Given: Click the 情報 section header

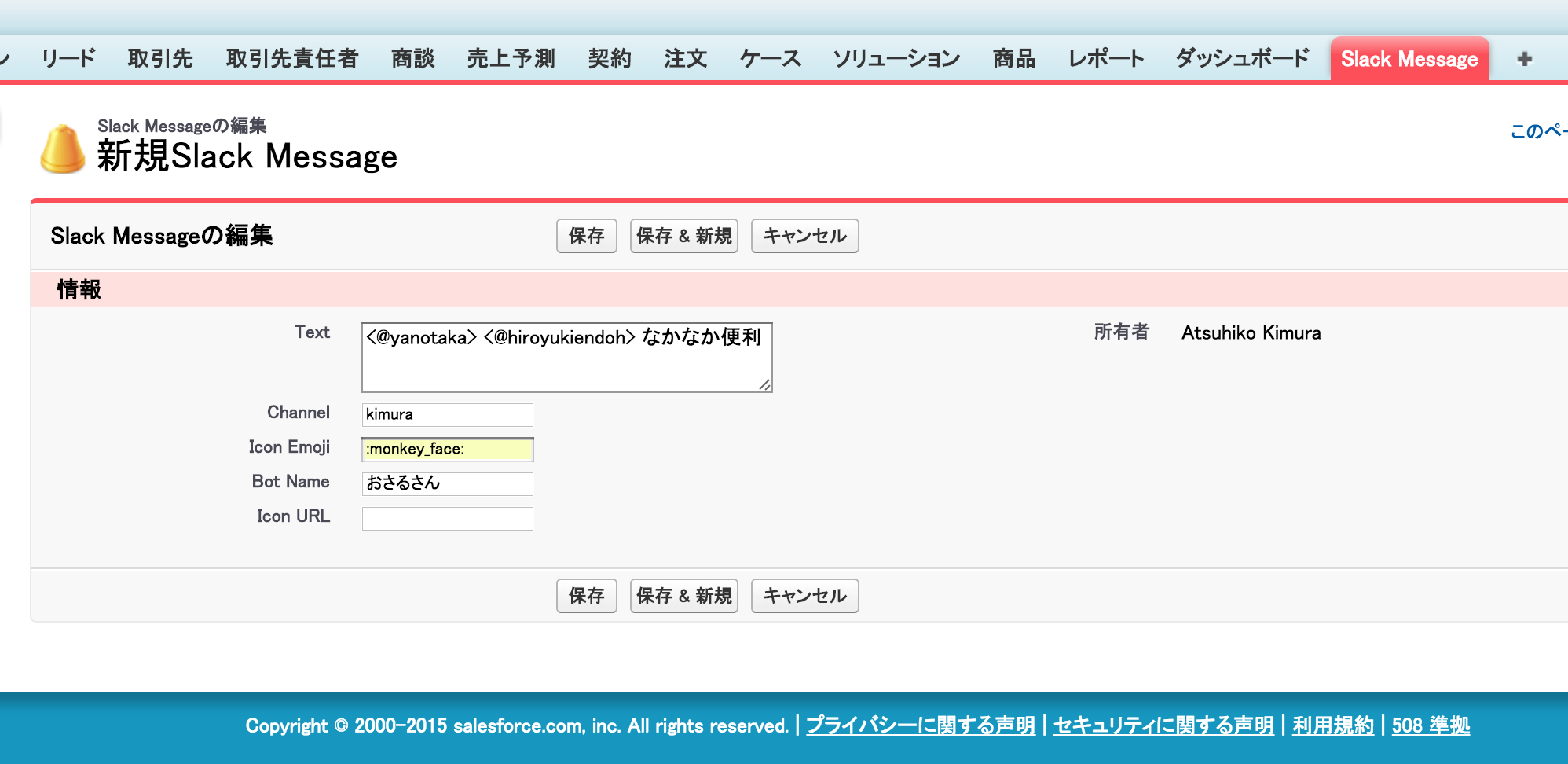Looking at the screenshot, I should [x=79, y=289].
